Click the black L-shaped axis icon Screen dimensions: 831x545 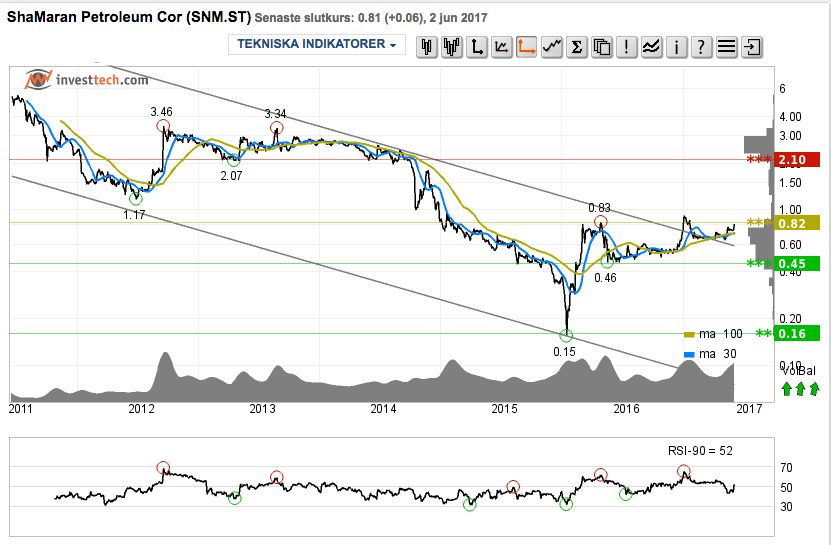tap(476, 47)
